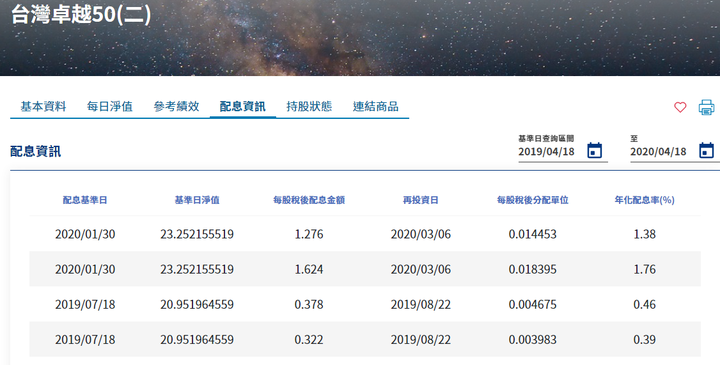Edit the start date field 2019/04/18

546,152
